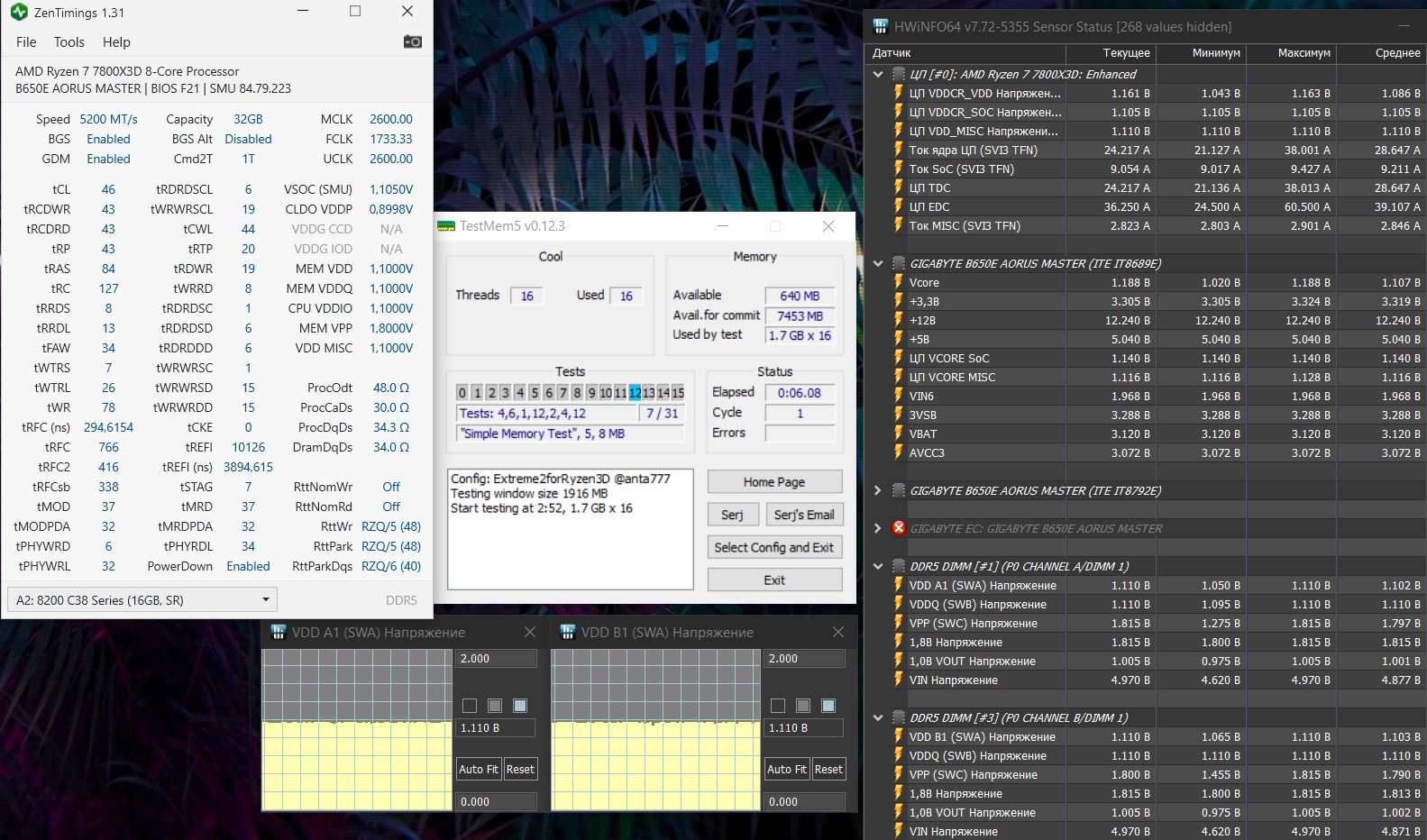Screen dimensions: 1427x840
Task: Click the lightning icon beside ЦП EDC row
Action: pos(899,206)
